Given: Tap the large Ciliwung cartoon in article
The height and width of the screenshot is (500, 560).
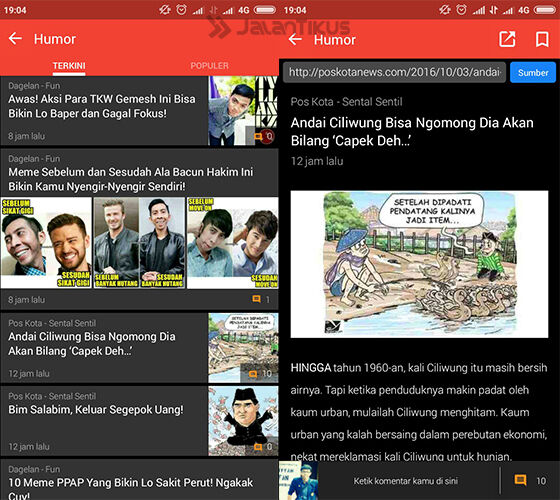Looking at the screenshot, I should 419,264.
